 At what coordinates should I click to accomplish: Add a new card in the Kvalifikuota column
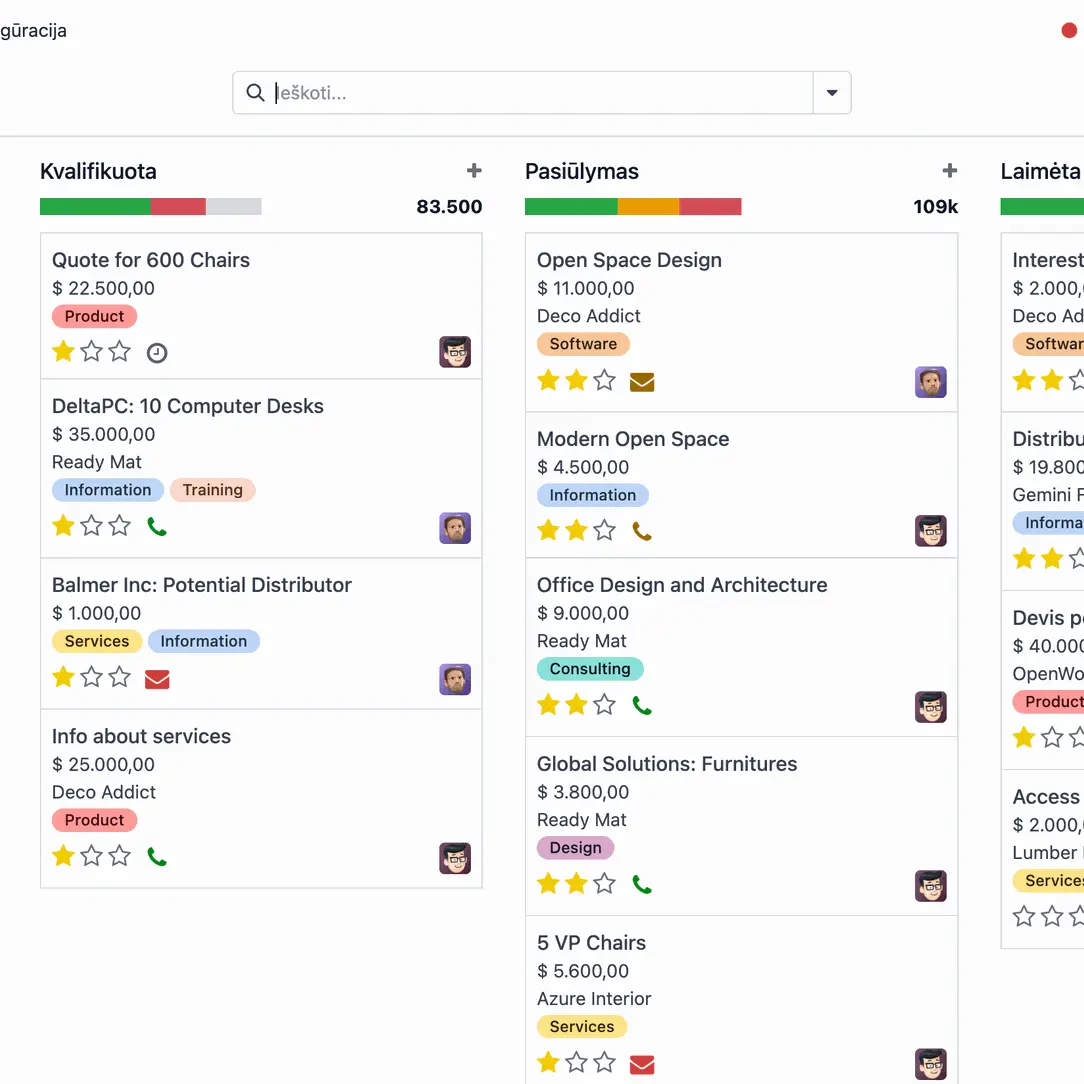pyautogui.click(x=474, y=171)
